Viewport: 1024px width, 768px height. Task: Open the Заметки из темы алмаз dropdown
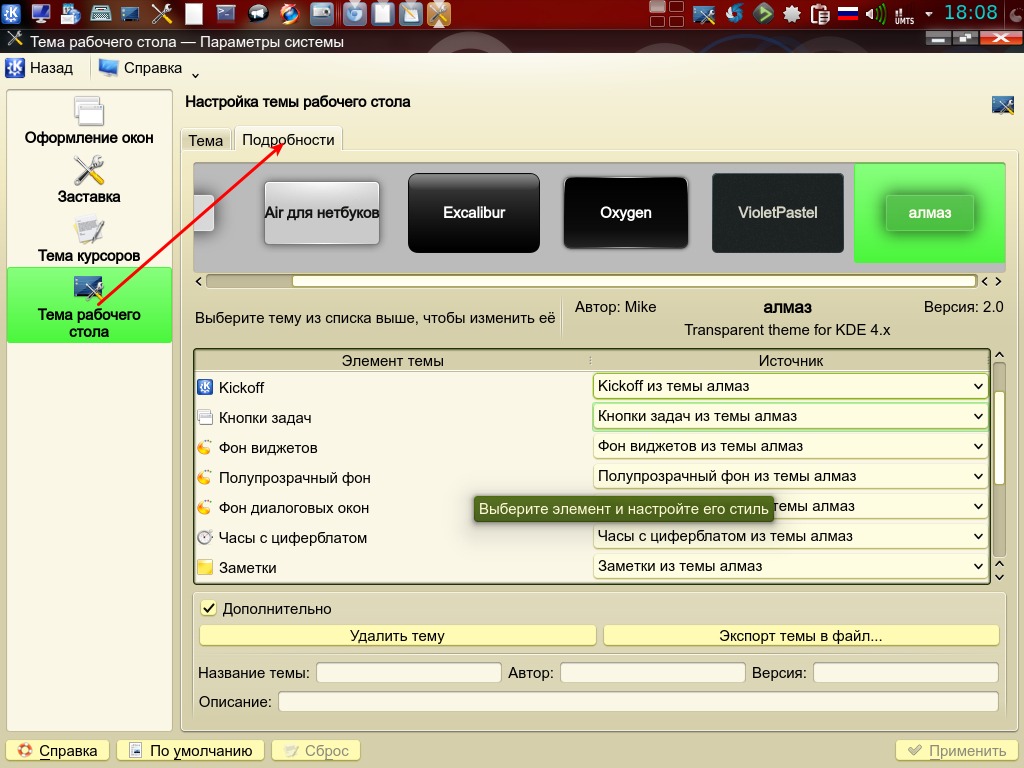pos(790,566)
